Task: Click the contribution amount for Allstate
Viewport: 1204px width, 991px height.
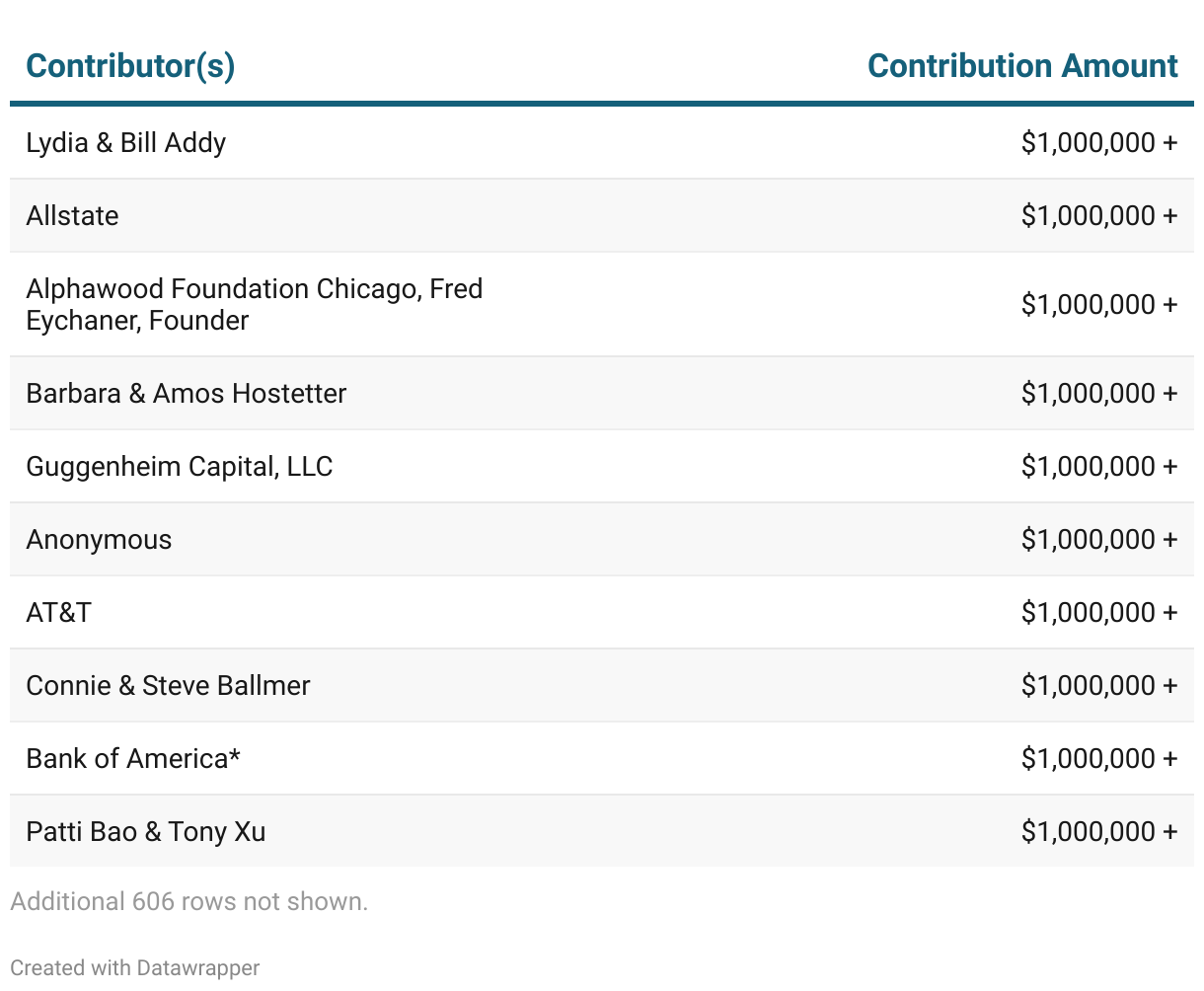Action: click(1098, 216)
